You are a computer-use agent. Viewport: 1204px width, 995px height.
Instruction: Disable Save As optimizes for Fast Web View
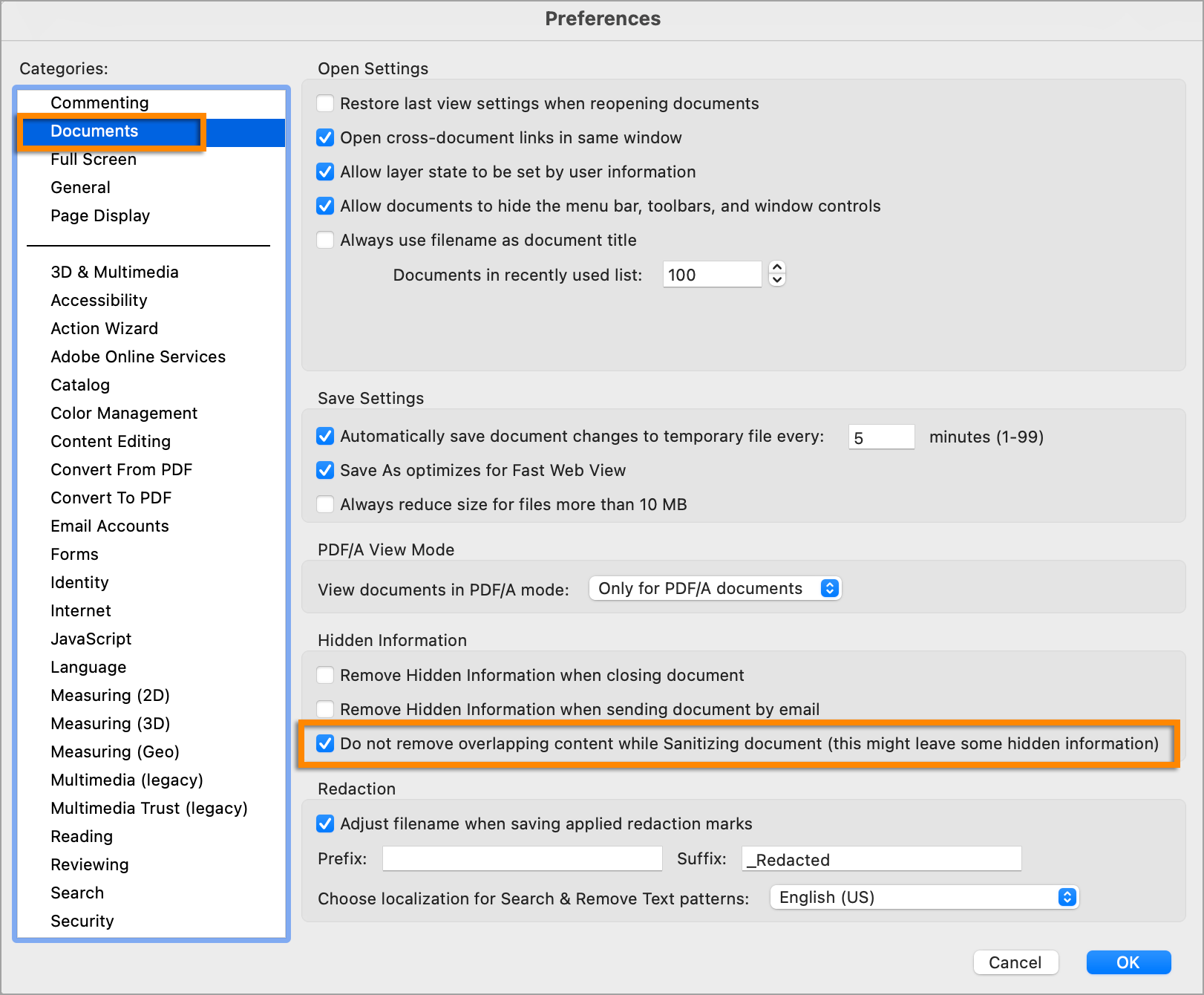click(325, 470)
